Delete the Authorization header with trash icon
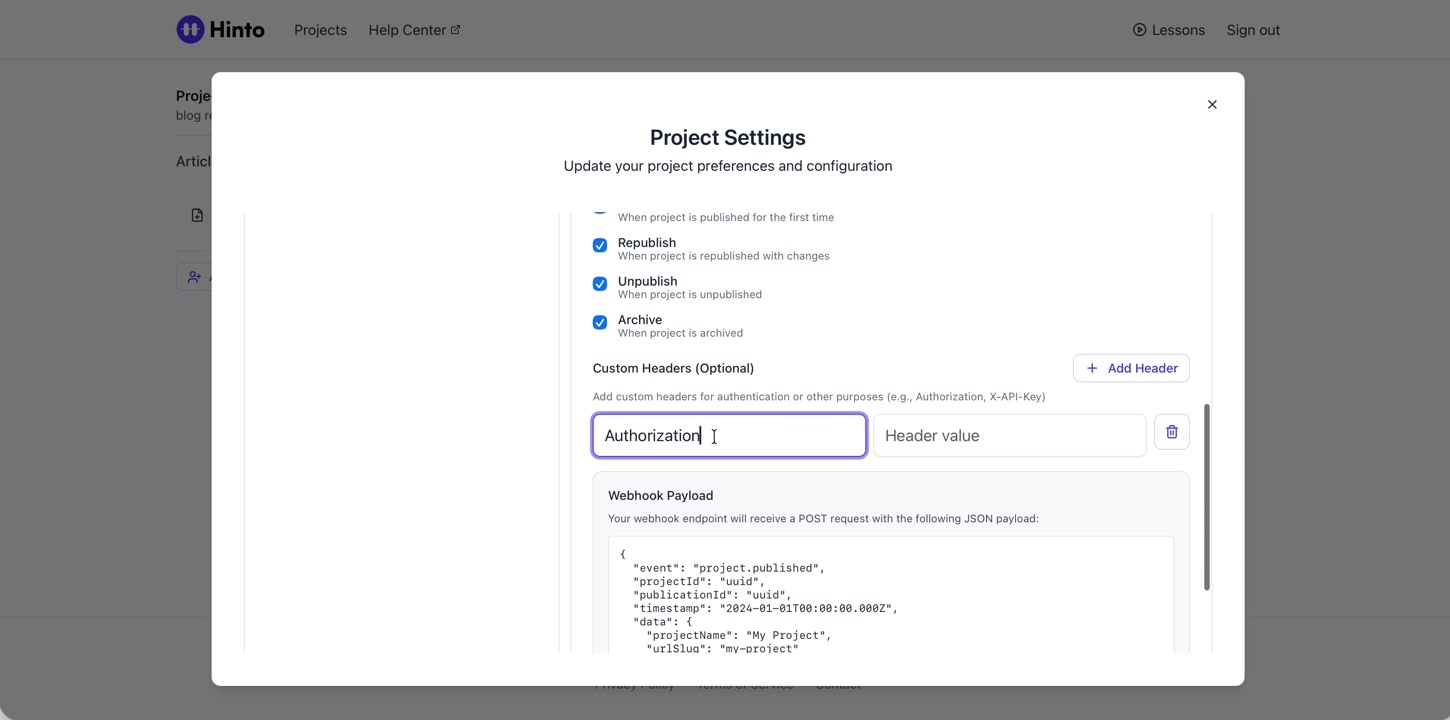 tap(1171, 433)
